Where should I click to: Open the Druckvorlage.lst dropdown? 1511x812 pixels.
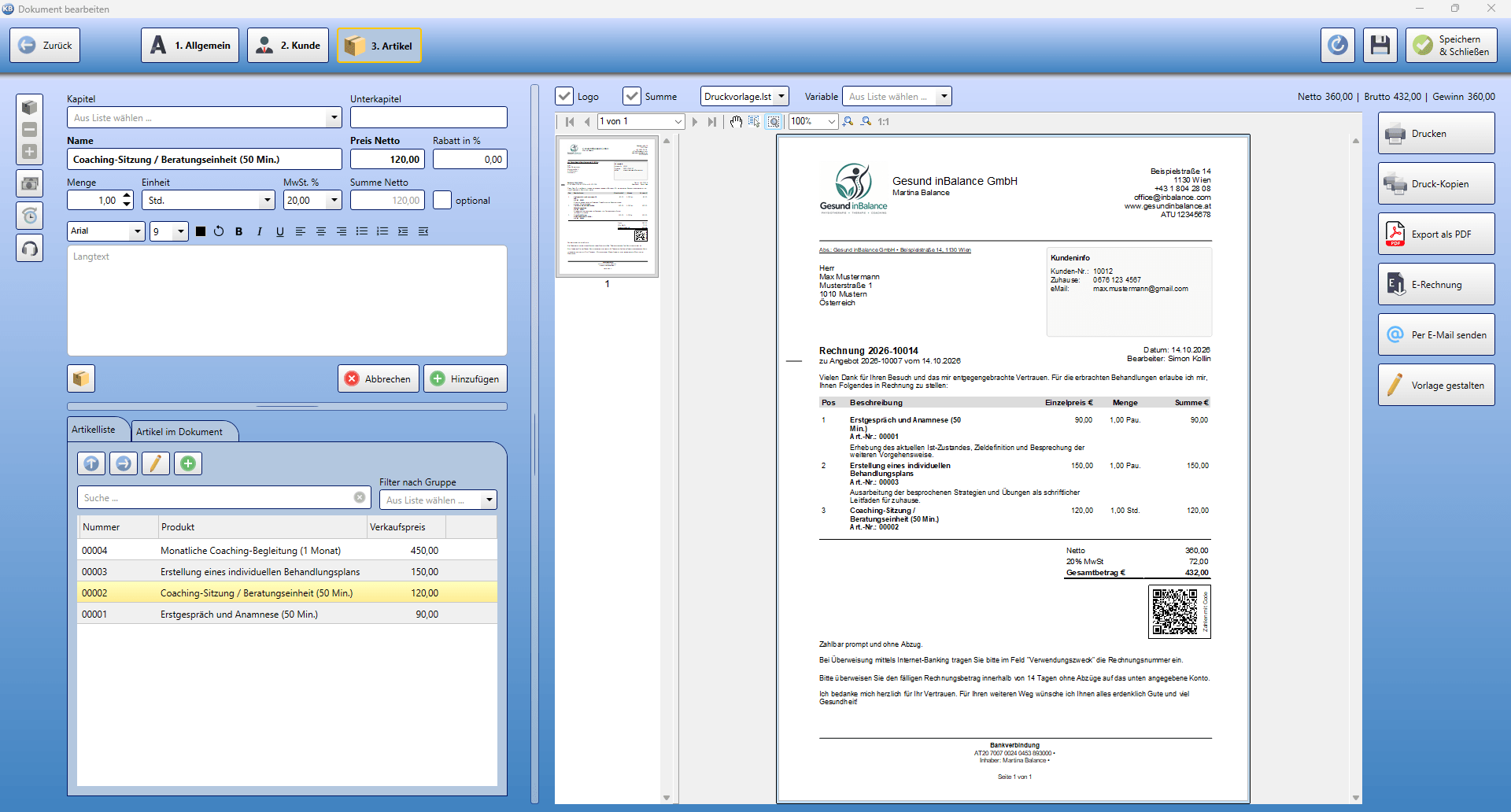tap(781, 96)
